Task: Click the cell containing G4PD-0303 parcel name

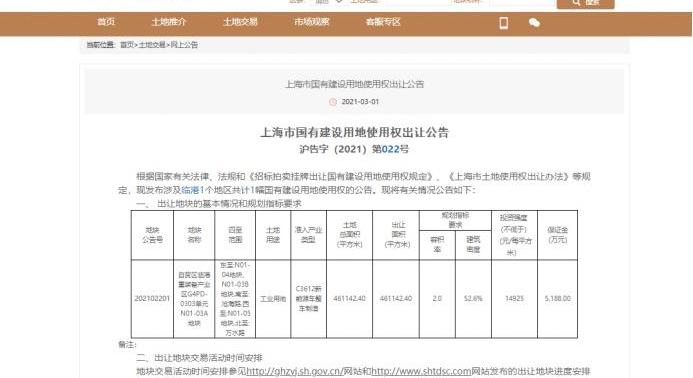Action: pyautogui.click(x=194, y=298)
